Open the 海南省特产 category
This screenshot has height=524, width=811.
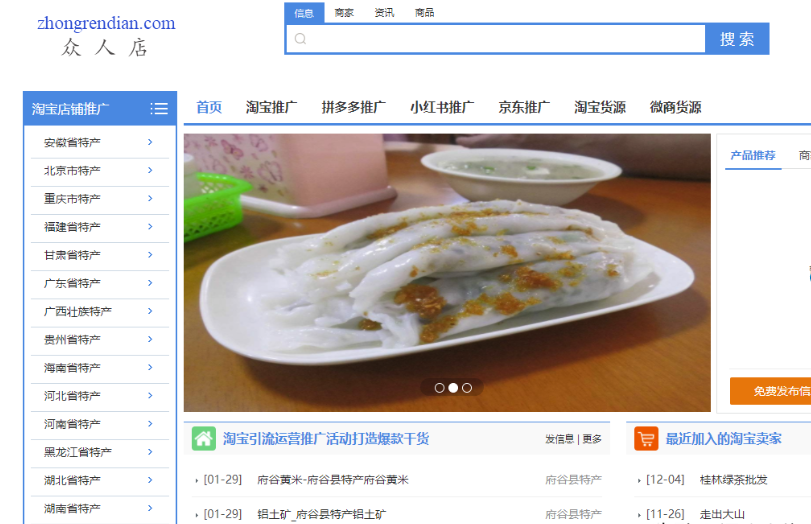click(x=72, y=368)
